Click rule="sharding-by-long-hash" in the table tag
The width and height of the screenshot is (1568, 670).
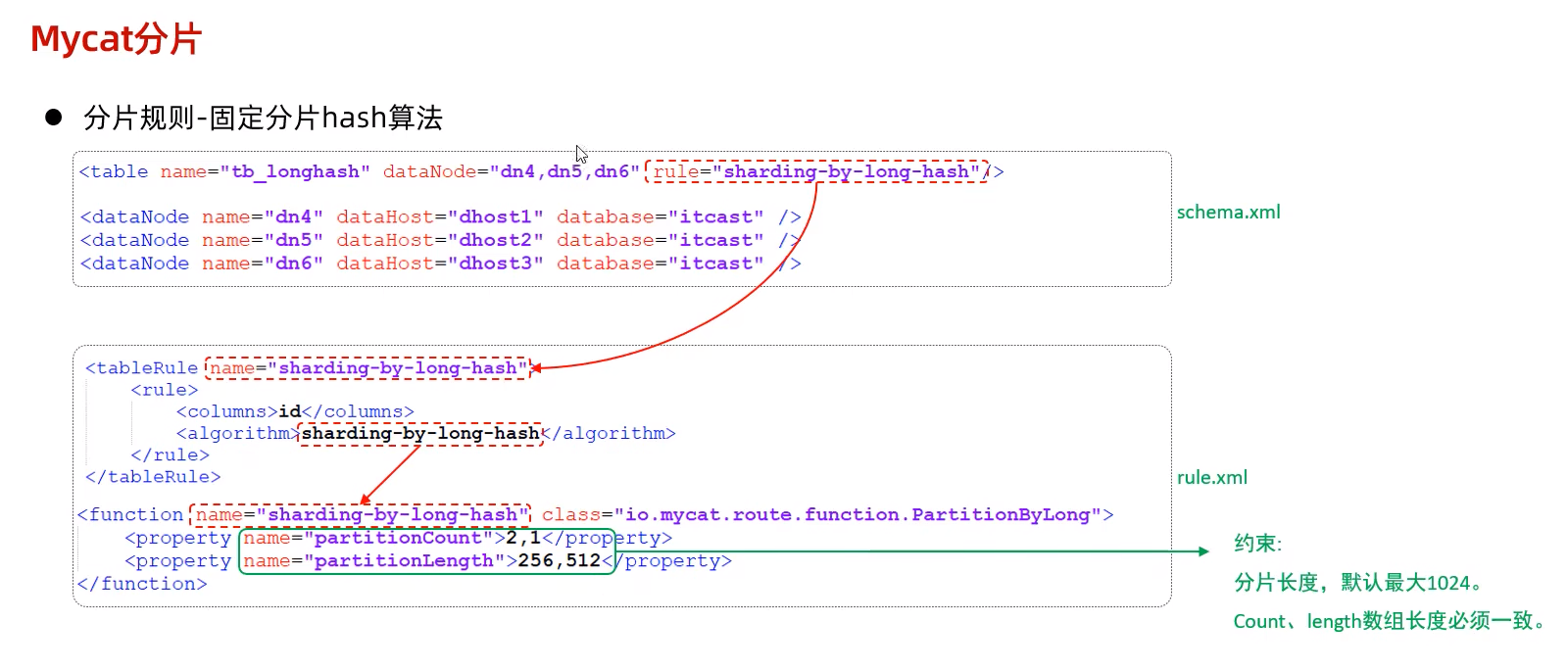(x=816, y=171)
